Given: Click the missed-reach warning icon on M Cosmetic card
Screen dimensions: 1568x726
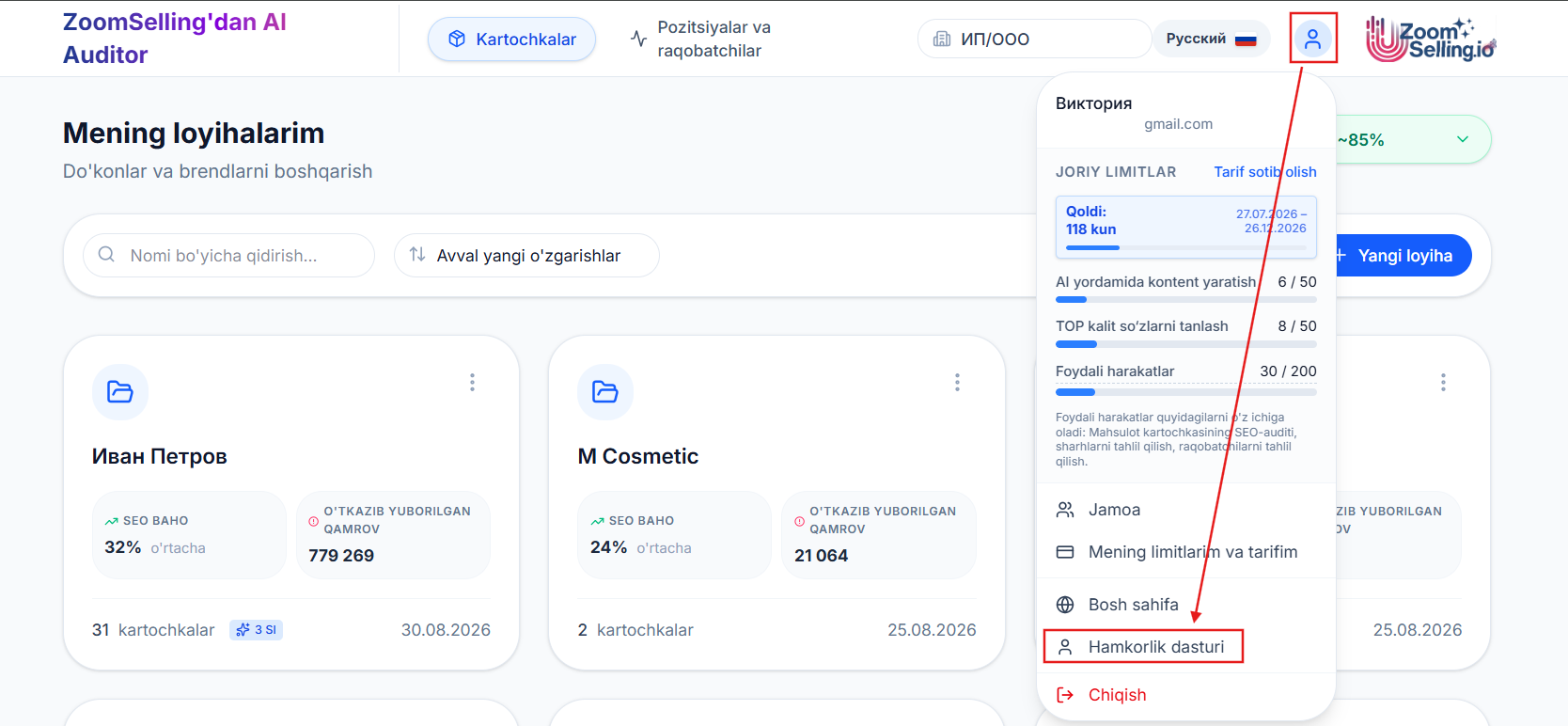Looking at the screenshot, I should 799,521.
